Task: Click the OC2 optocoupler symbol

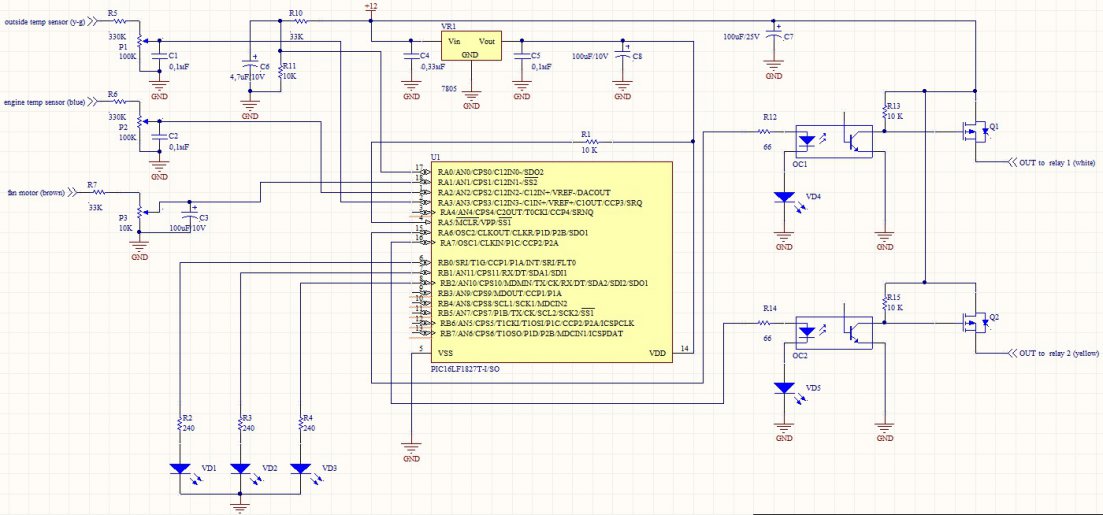Action: [x=832, y=333]
